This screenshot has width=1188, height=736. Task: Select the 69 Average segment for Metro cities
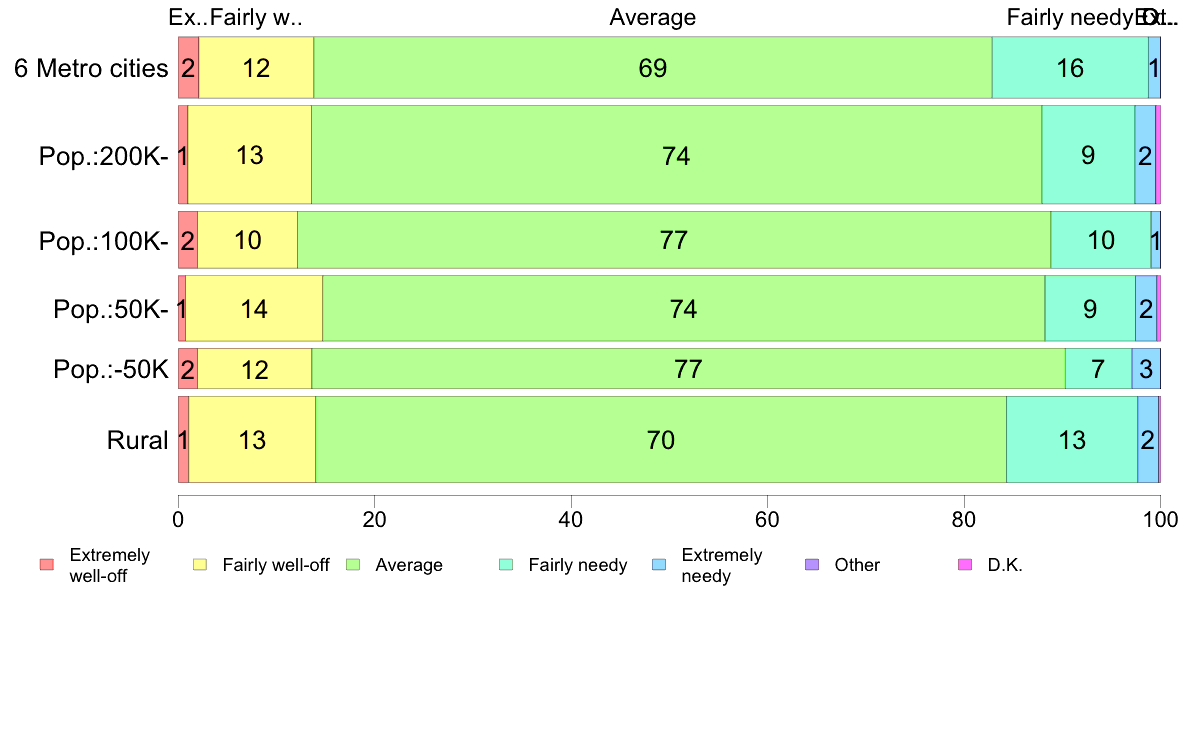coord(653,67)
